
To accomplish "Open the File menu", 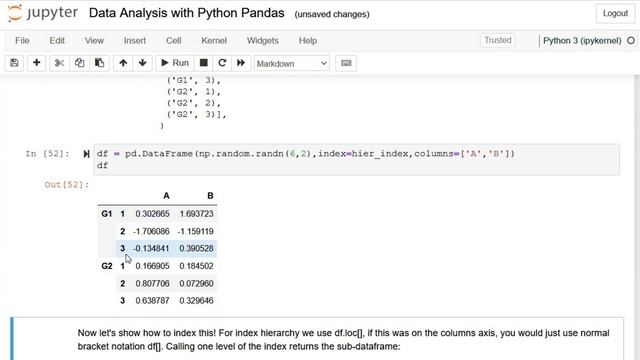I will pos(22,40).
